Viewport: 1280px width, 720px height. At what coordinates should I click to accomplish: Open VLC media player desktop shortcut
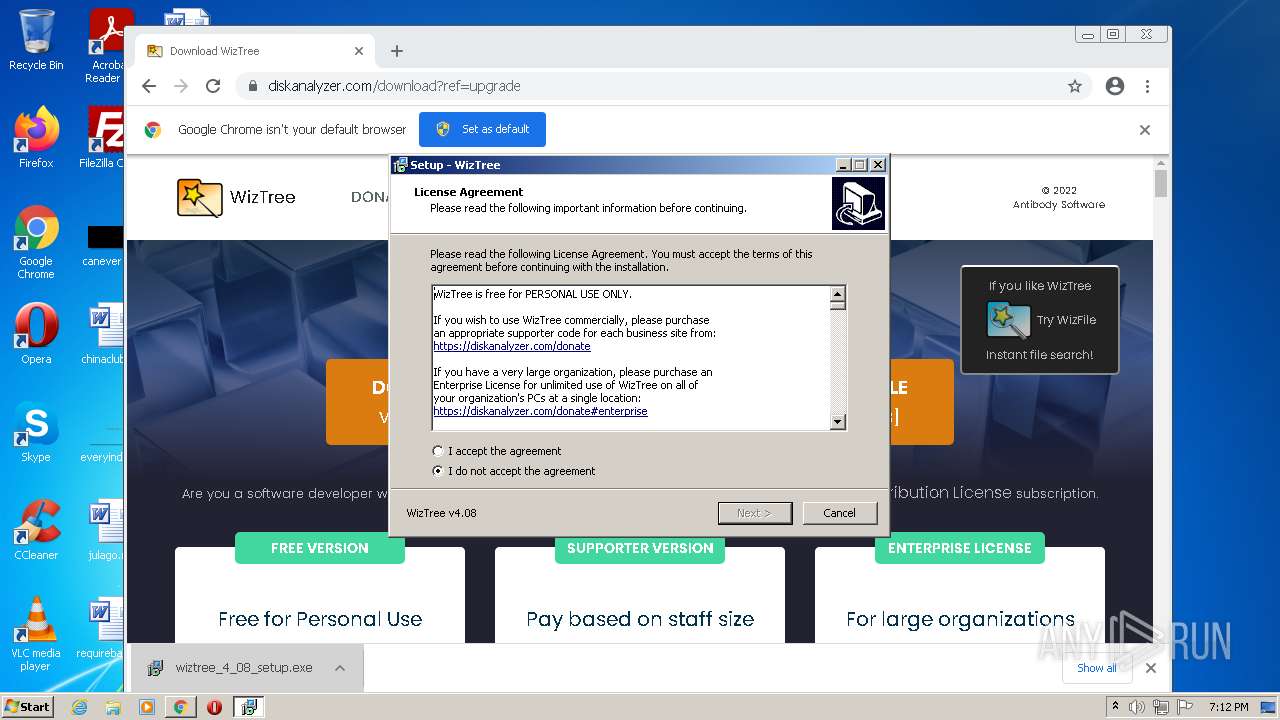(x=36, y=634)
